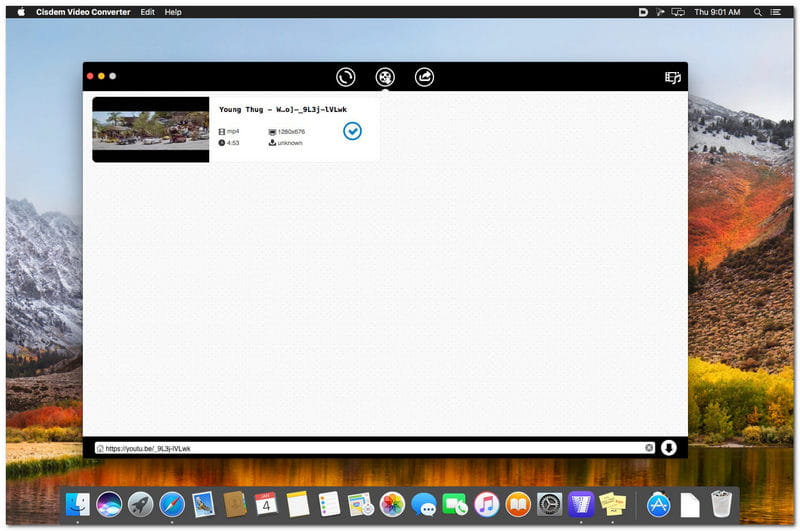Open Stickies from the dock

(612, 504)
